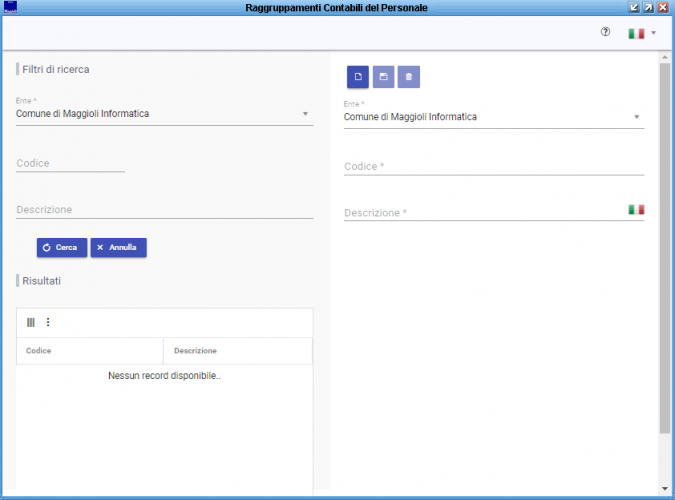
Task: Open the column chooser icon in results grid
Action: point(31,322)
